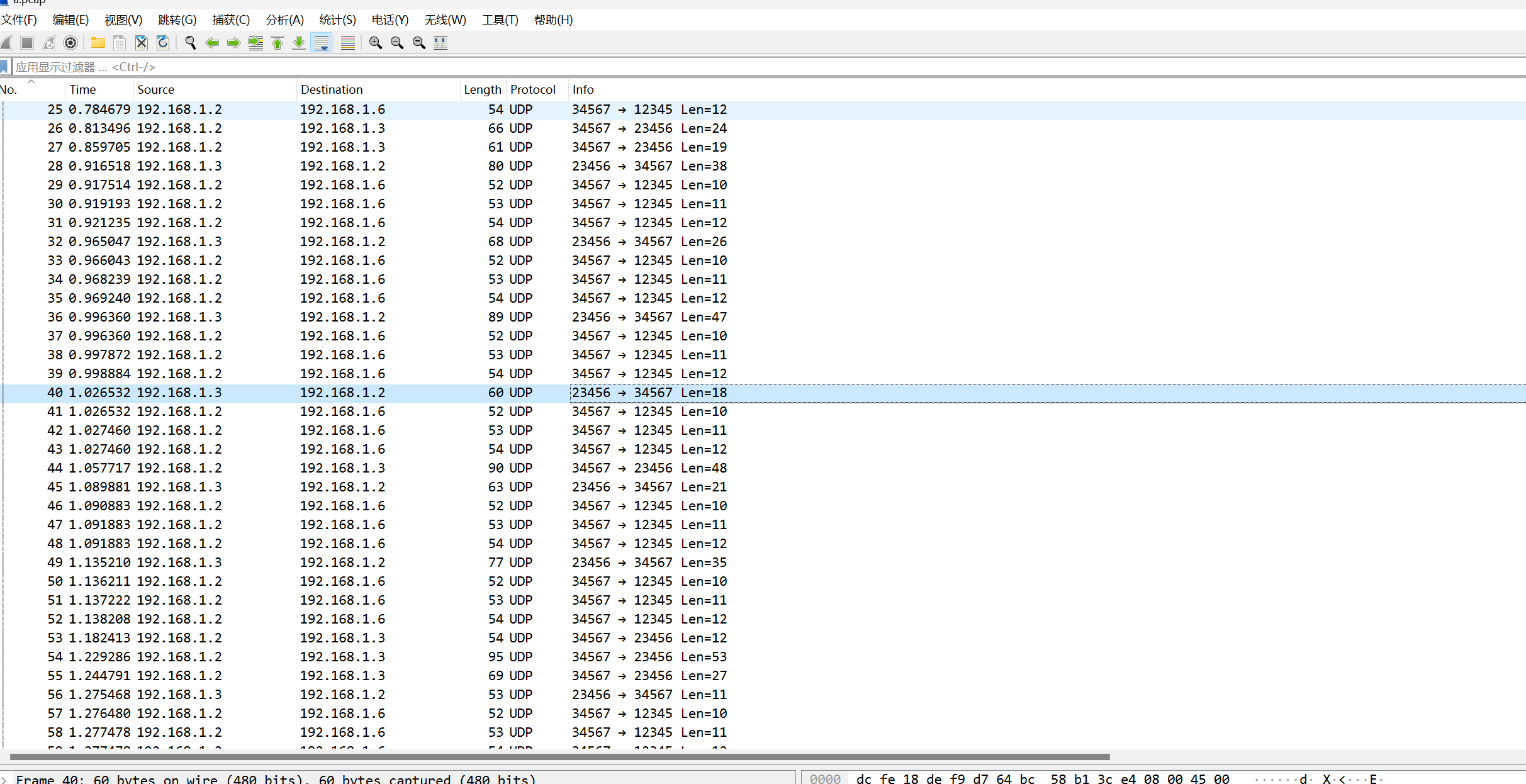Click the display filter input field
Image resolution: width=1526 pixels, height=784 pixels.
click(768, 67)
